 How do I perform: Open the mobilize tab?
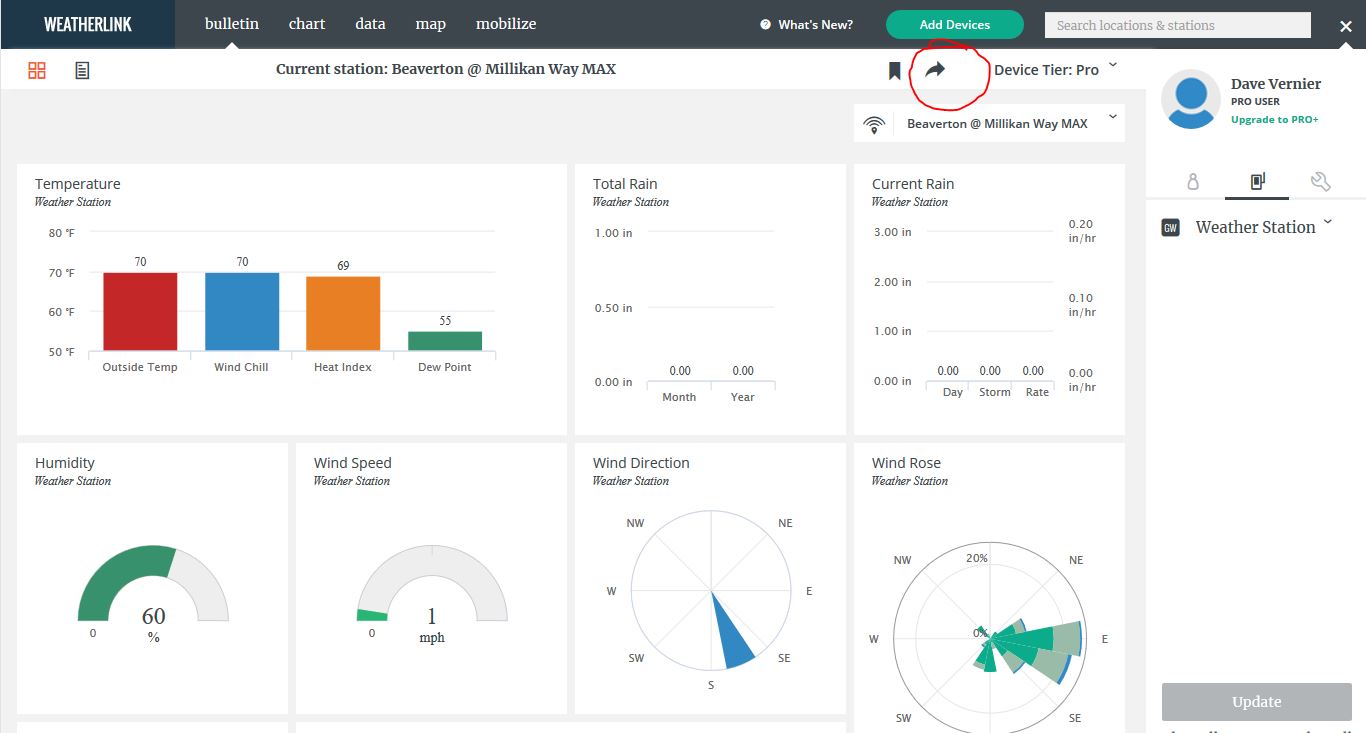pos(506,24)
